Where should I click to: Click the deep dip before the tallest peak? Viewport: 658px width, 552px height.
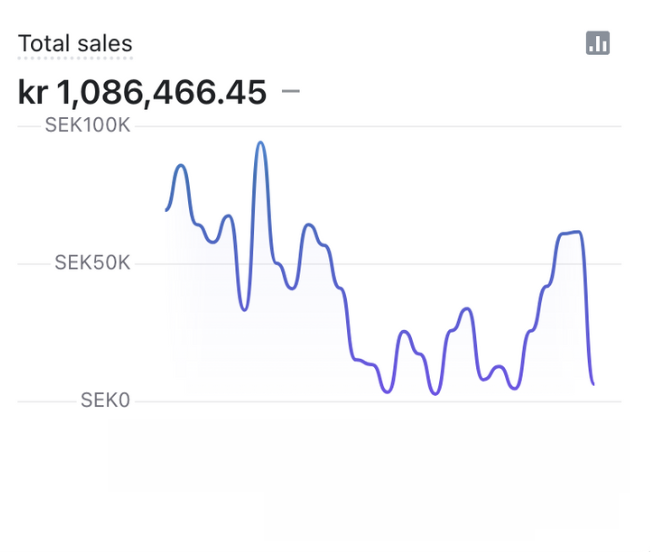(x=244, y=308)
